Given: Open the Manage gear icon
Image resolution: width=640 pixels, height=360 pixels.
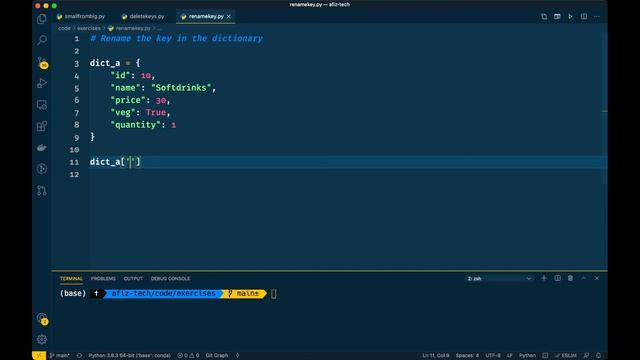Looking at the screenshot, I should [x=42, y=339].
